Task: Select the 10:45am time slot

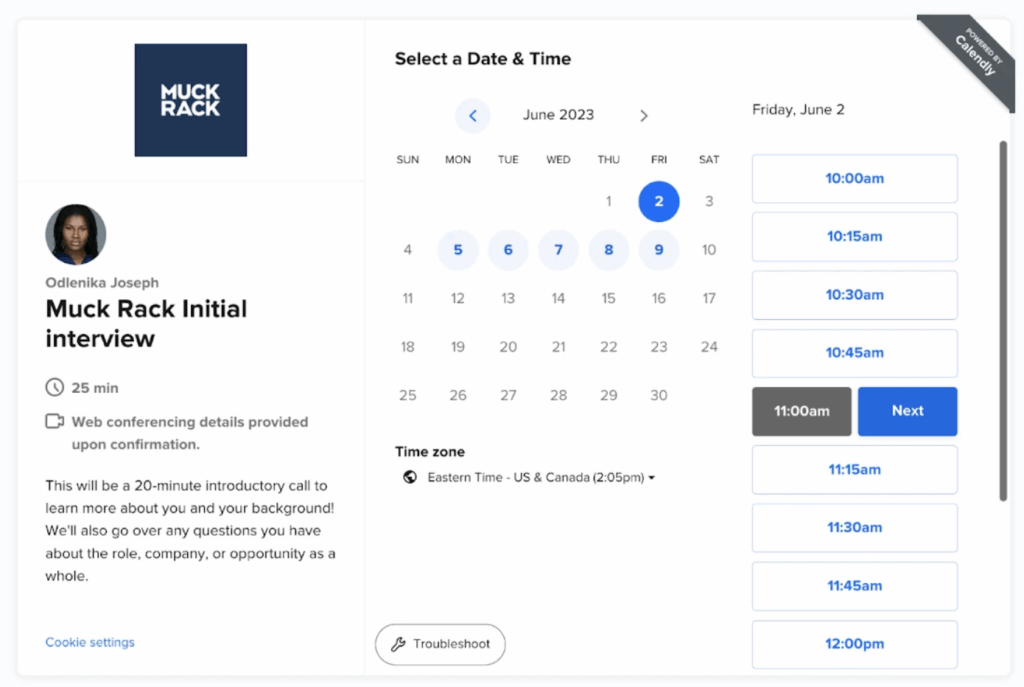Action: [854, 353]
